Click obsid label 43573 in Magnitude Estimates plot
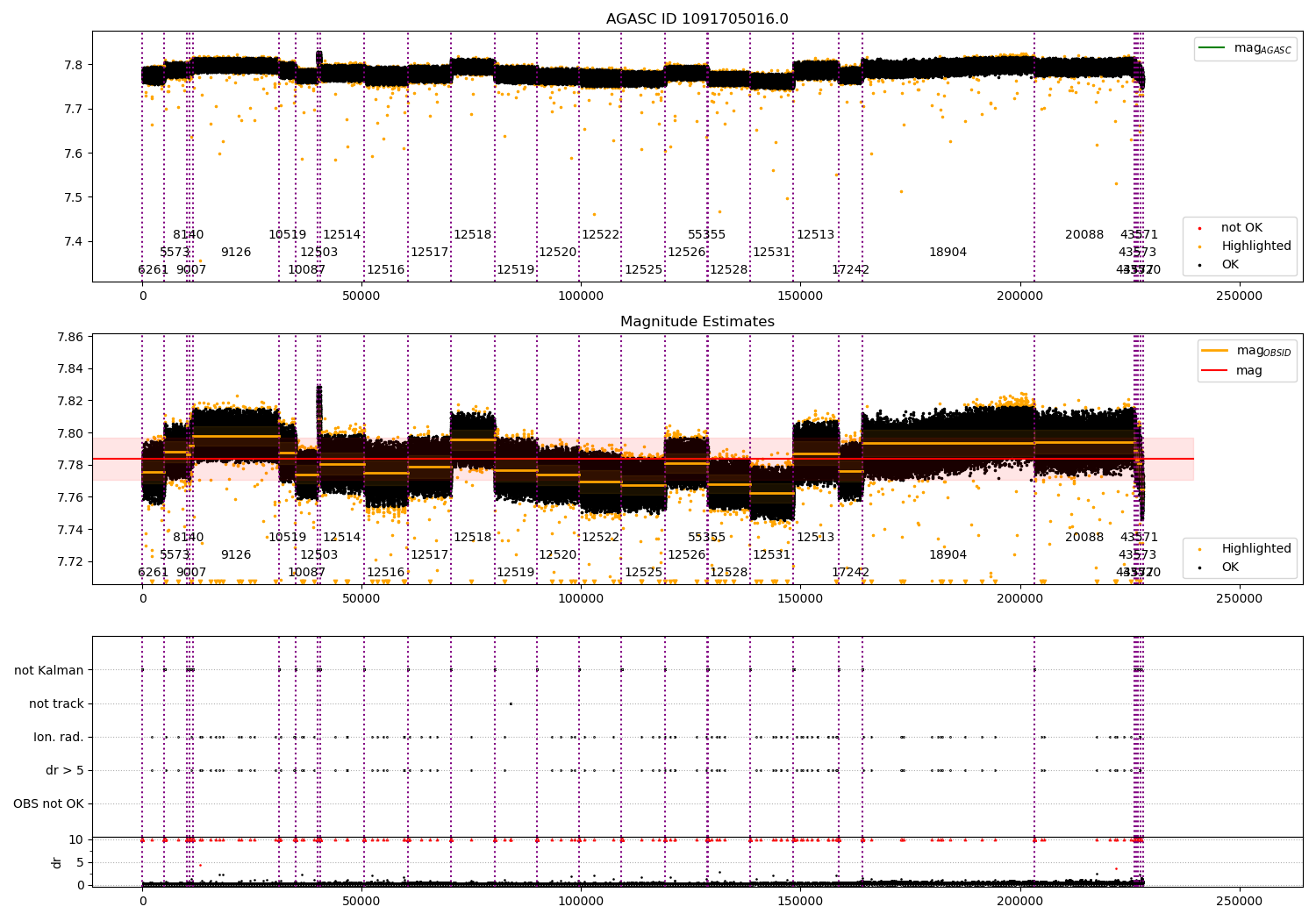 tap(1138, 555)
